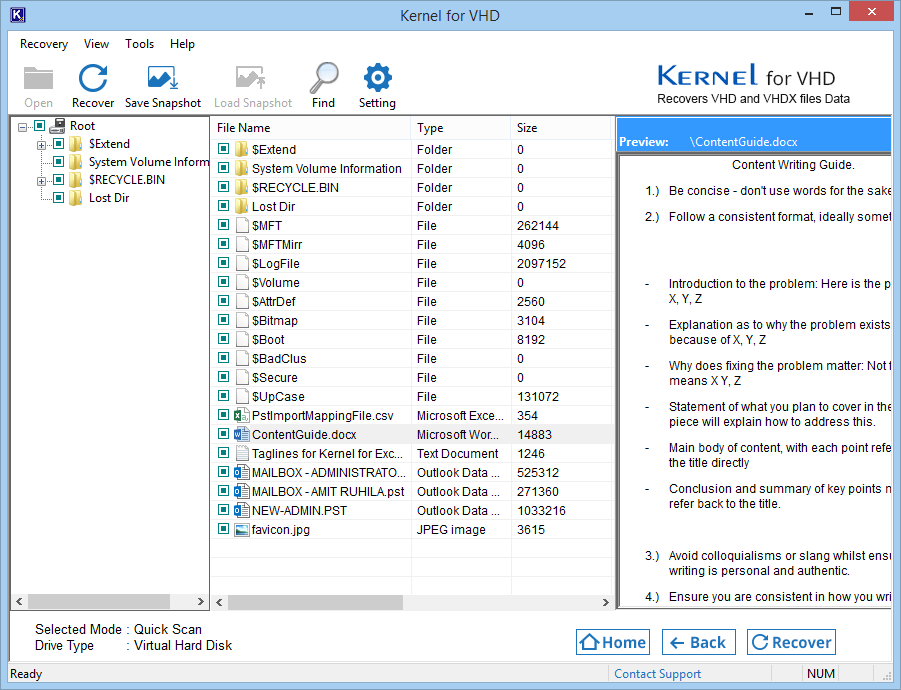This screenshot has height=690, width=901.
Task: Open the Recovery menu
Action: coord(44,44)
